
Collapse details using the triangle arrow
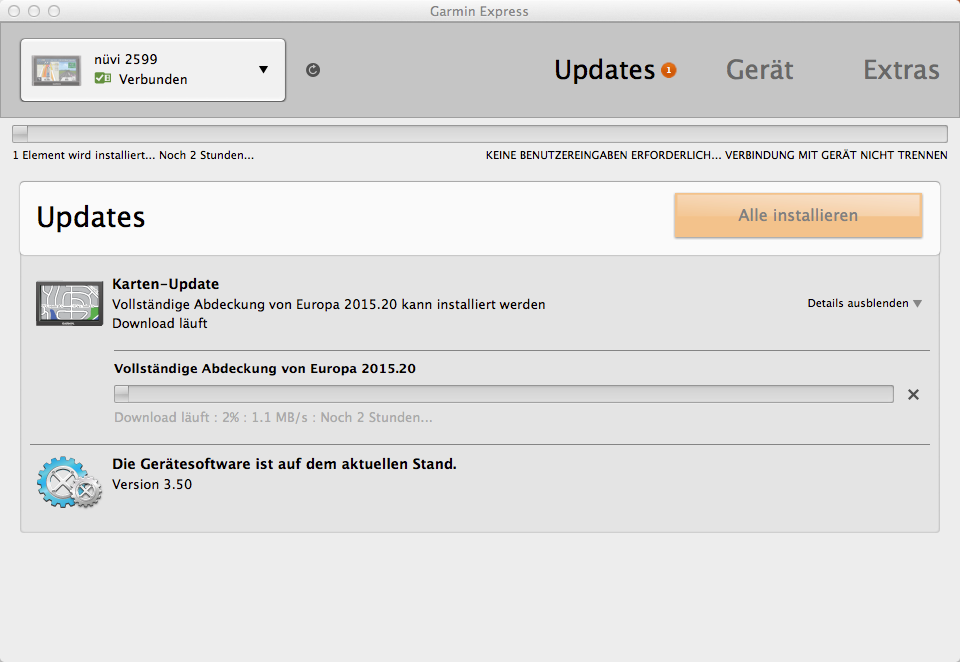[918, 304]
